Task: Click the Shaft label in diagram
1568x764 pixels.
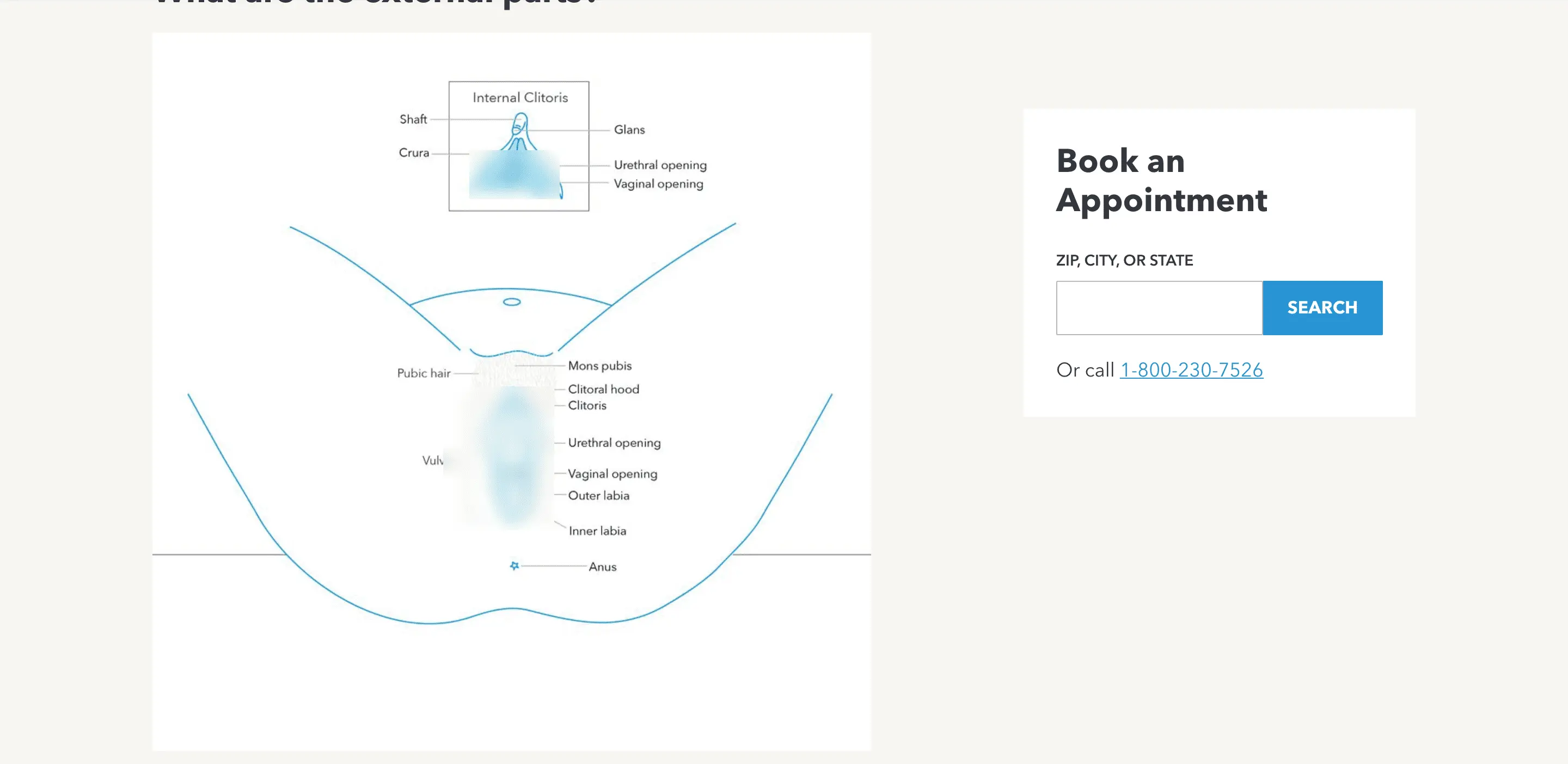Action: pyautogui.click(x=413, y=119)
